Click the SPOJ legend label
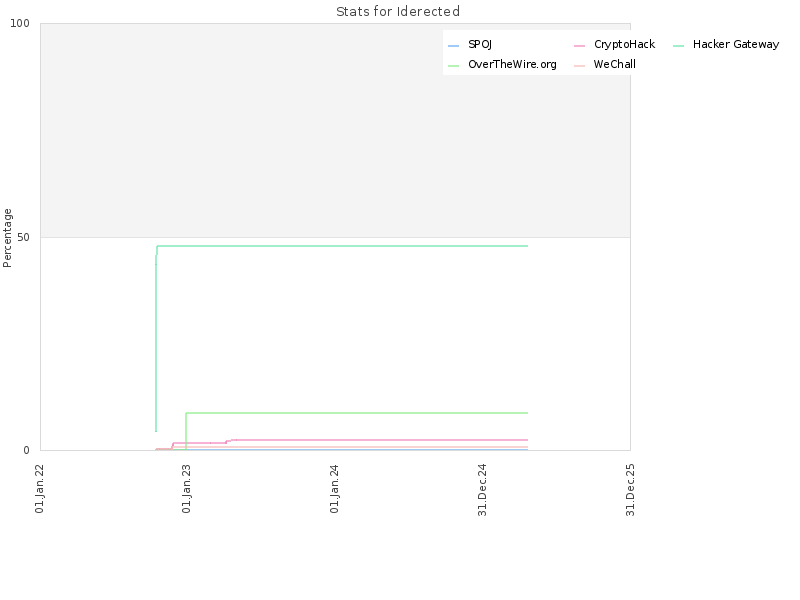The width and height of the screenshot is (800, 600). pos(480,44)
